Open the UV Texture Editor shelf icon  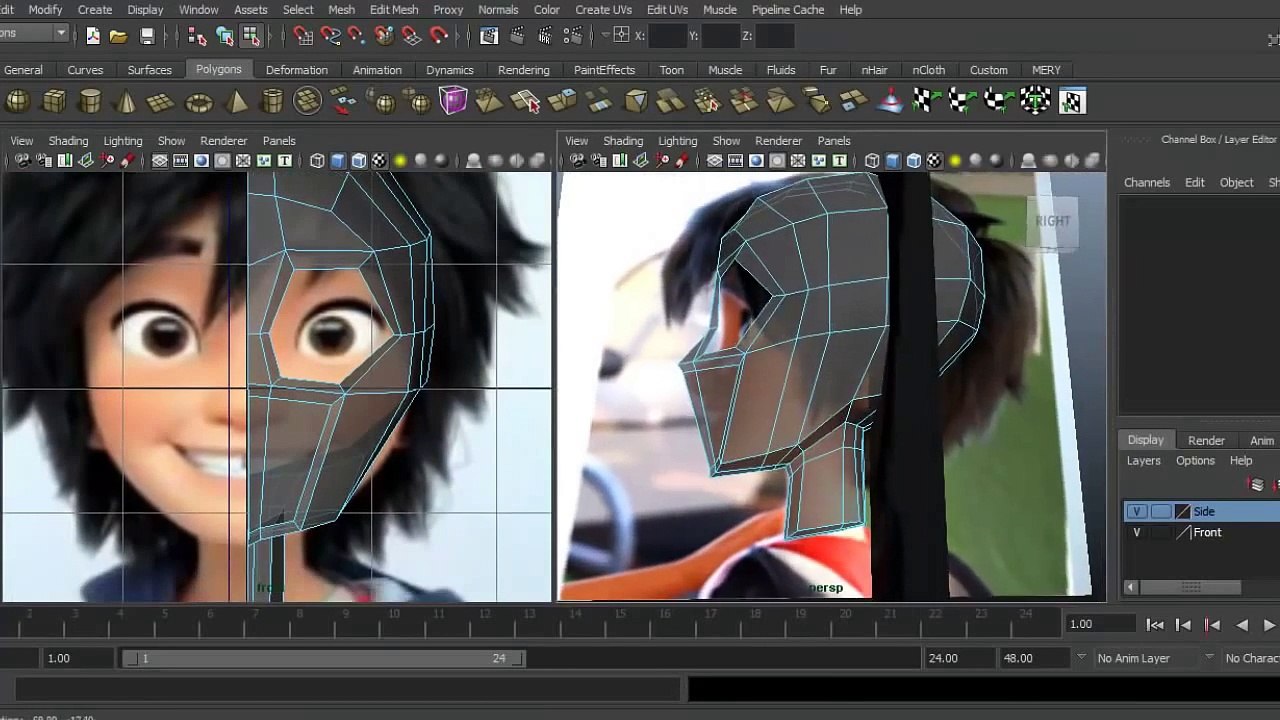(x=1072, y=101)
